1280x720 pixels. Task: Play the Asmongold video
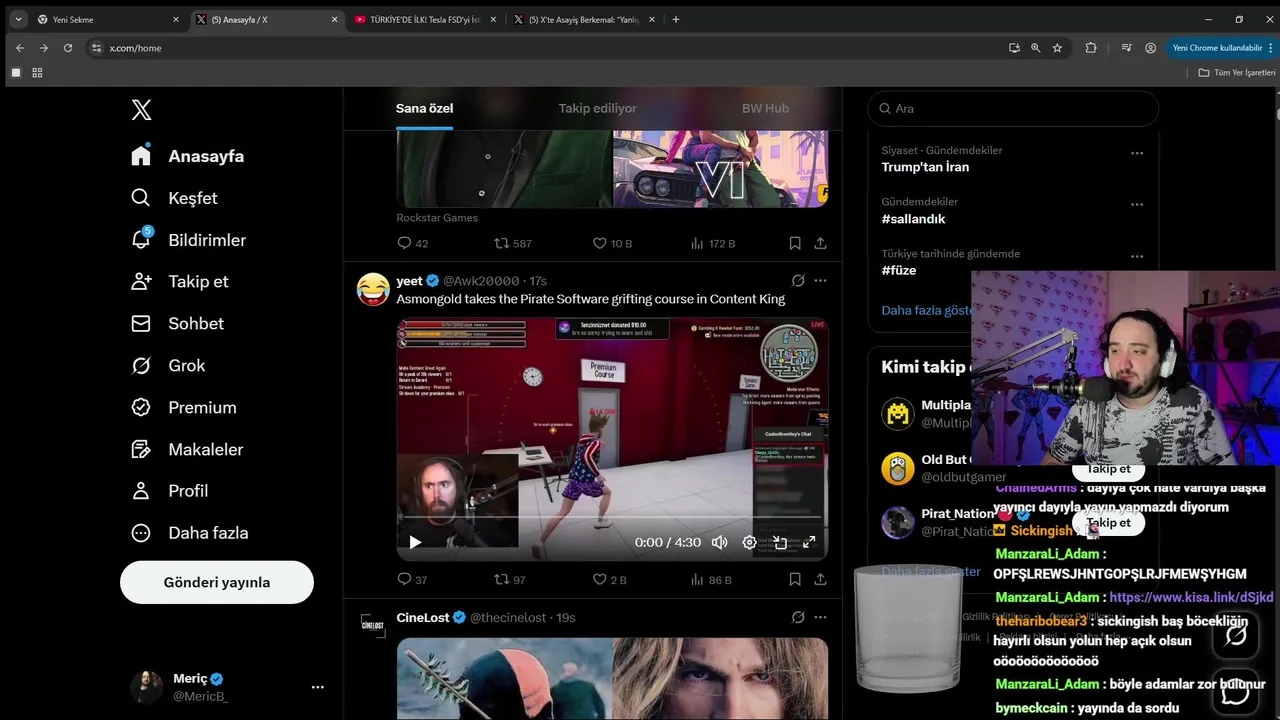[x=415, y=542]
